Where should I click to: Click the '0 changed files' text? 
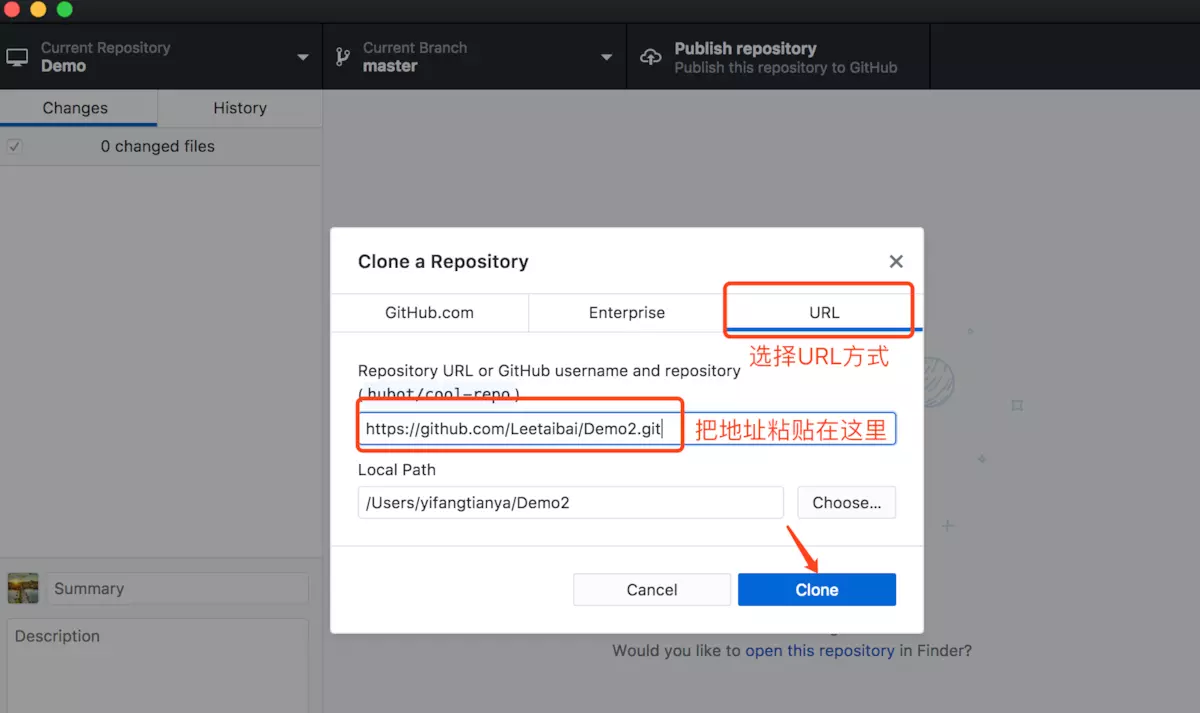(158, 146)
